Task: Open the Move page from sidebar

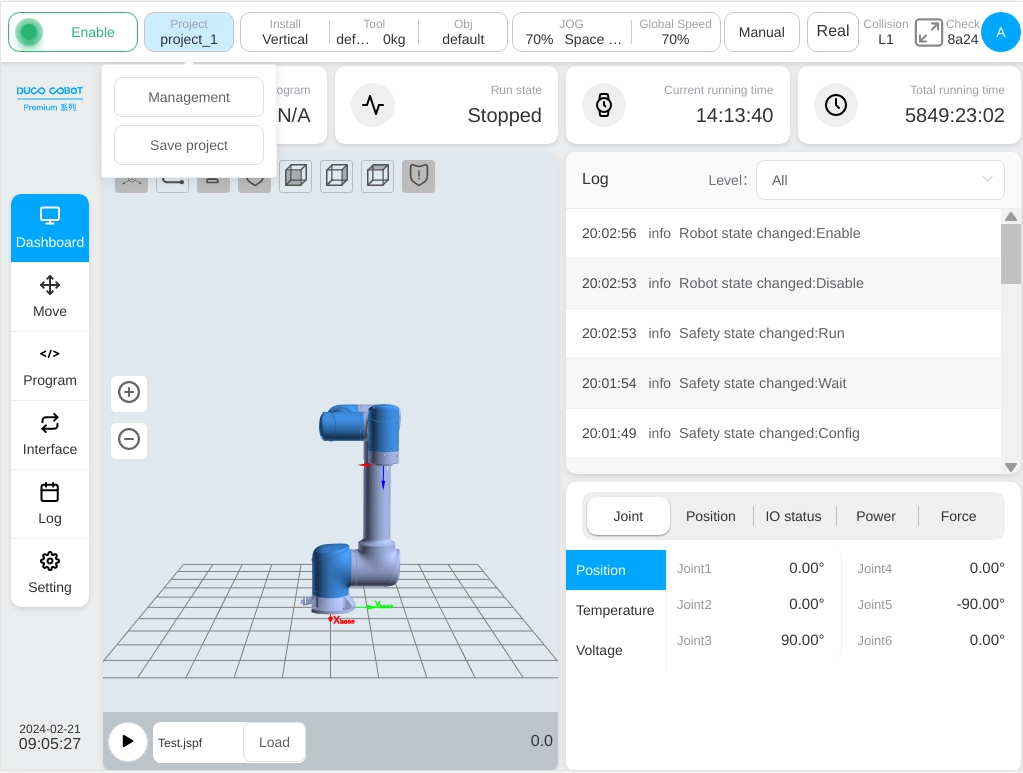Action: pos(50,297)
